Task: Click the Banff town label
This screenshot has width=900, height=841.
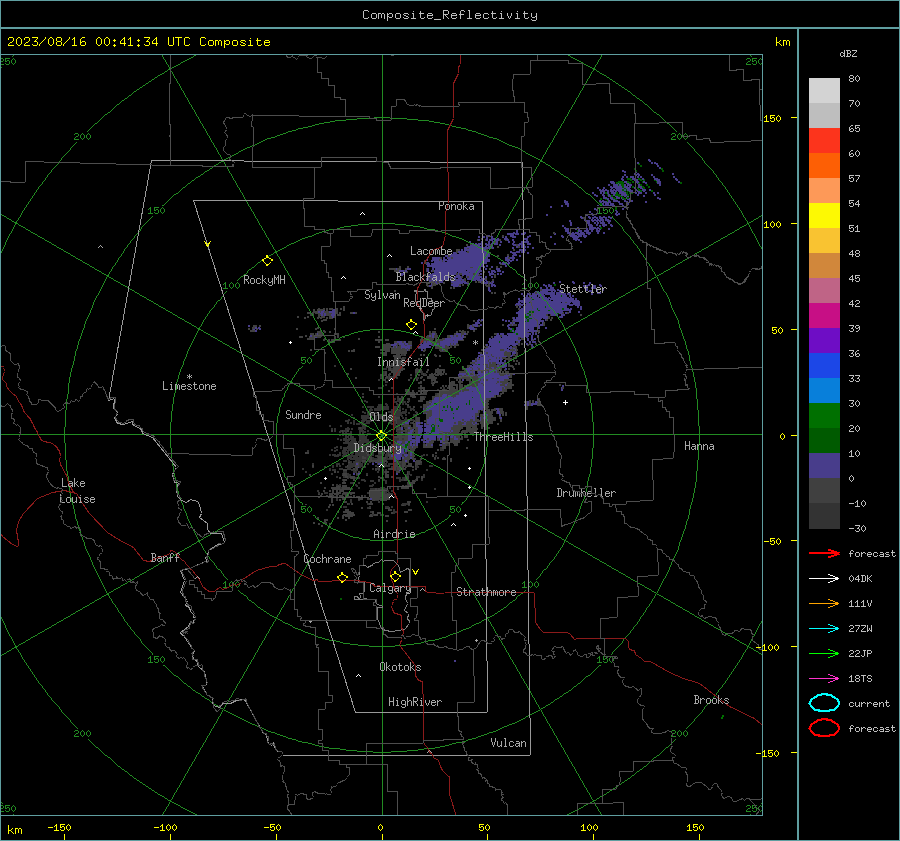Action: (x=165, y=558)
